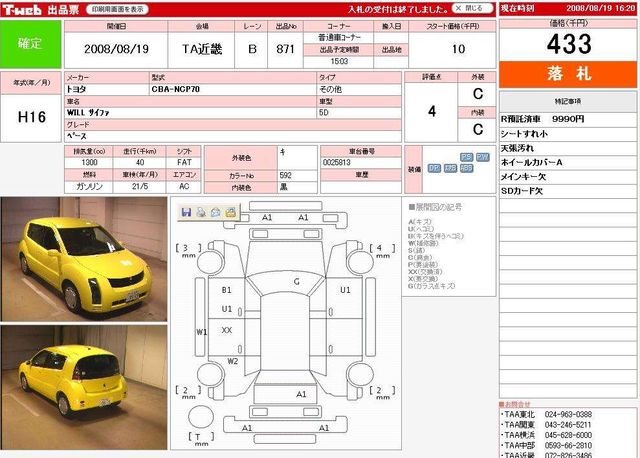Select the note メインキー欠
This screenshot has width=640, height=458.
click(x=523, y=177)
